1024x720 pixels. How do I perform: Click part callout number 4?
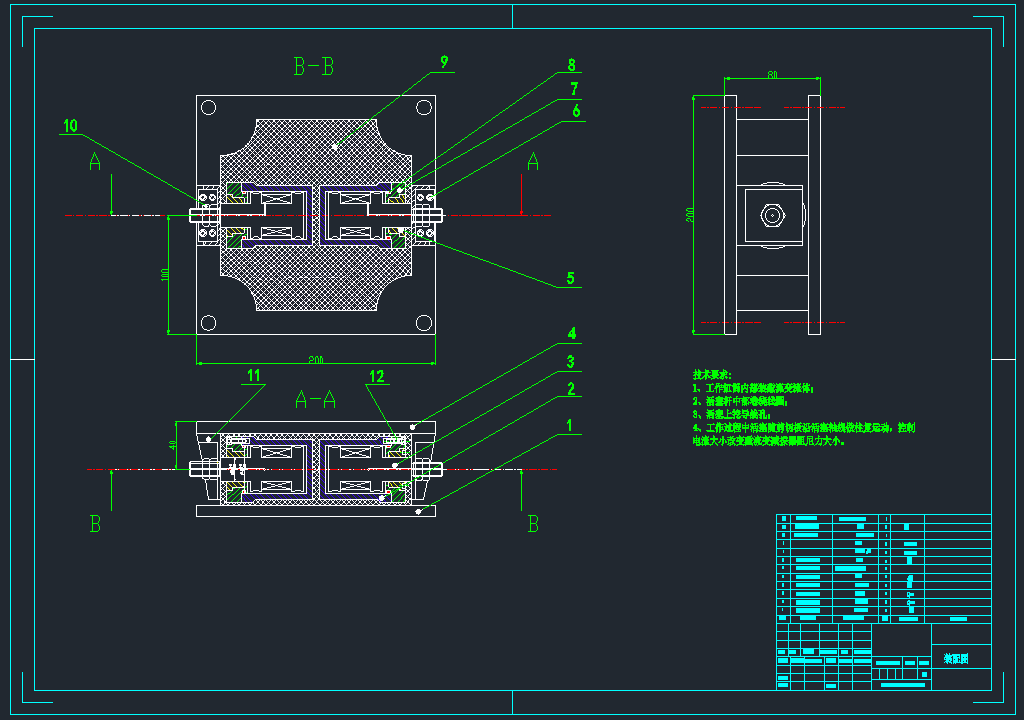click(x=571, y=334)
